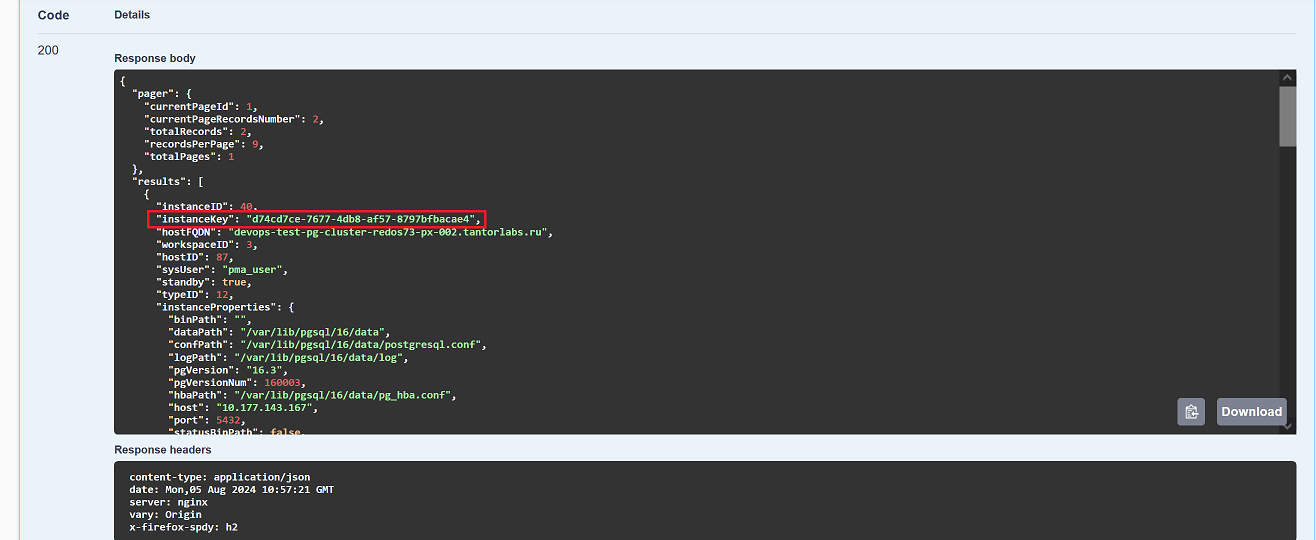Click the Response headers heading
This screenshot has width=1316, height=540.
pyautogui.click(x=163, y=450)
